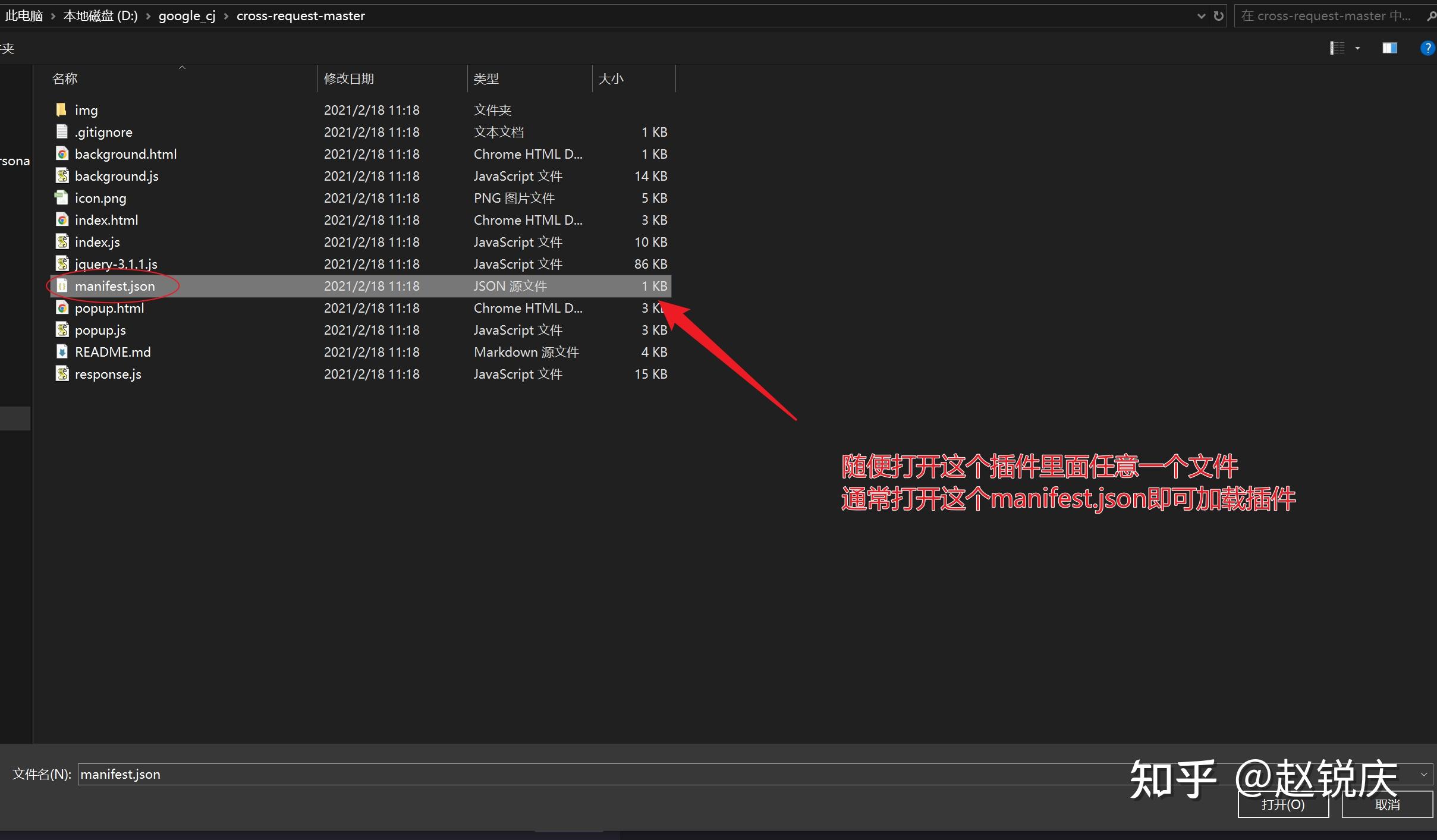Select the index.js script icon
Image resolution: width=1437 pixels, height=840 pixels.
click(x=62, y=241)
